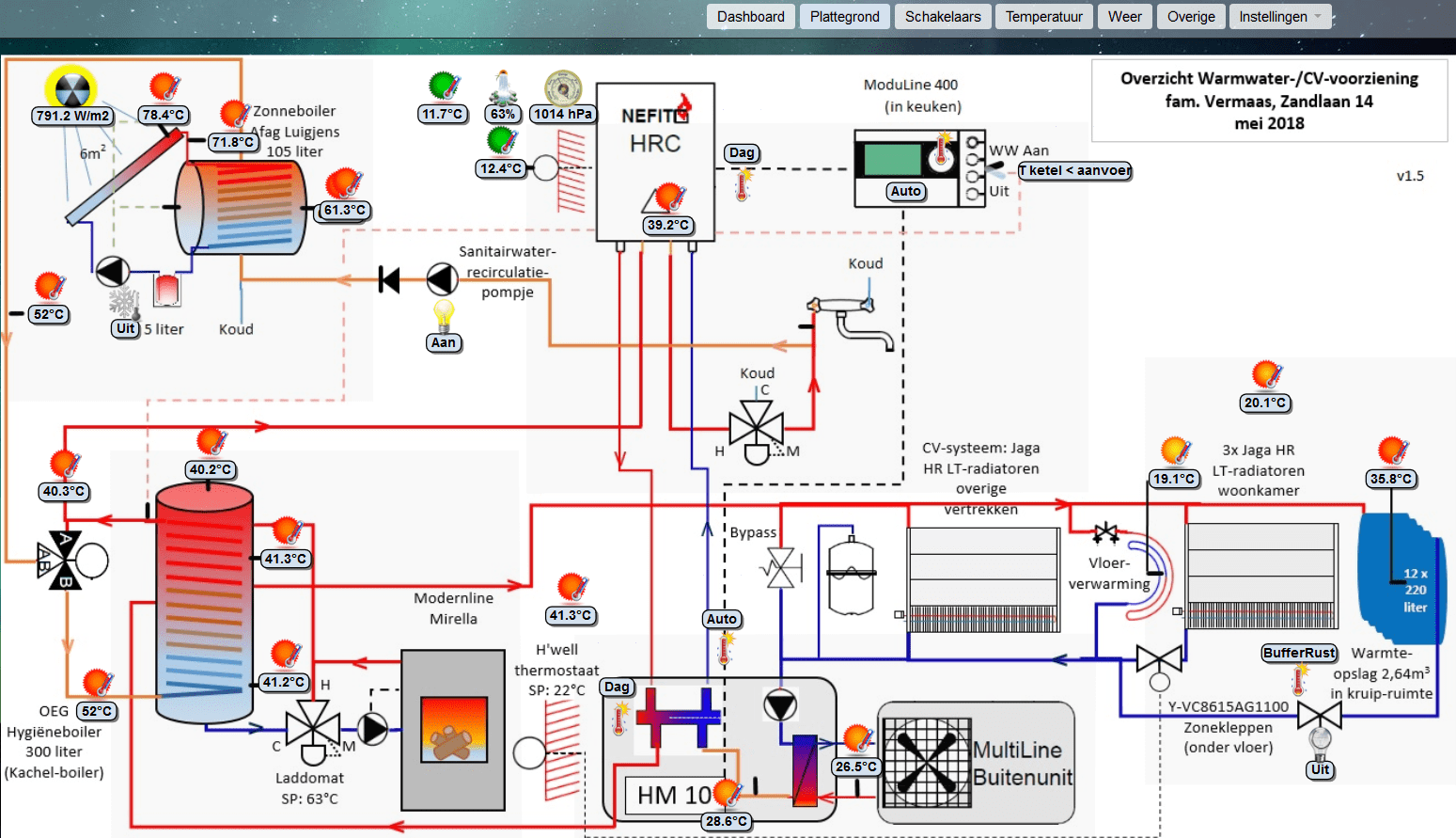
Task: Open the 791.2 W/m2 solar value
Action: [73, 116]
